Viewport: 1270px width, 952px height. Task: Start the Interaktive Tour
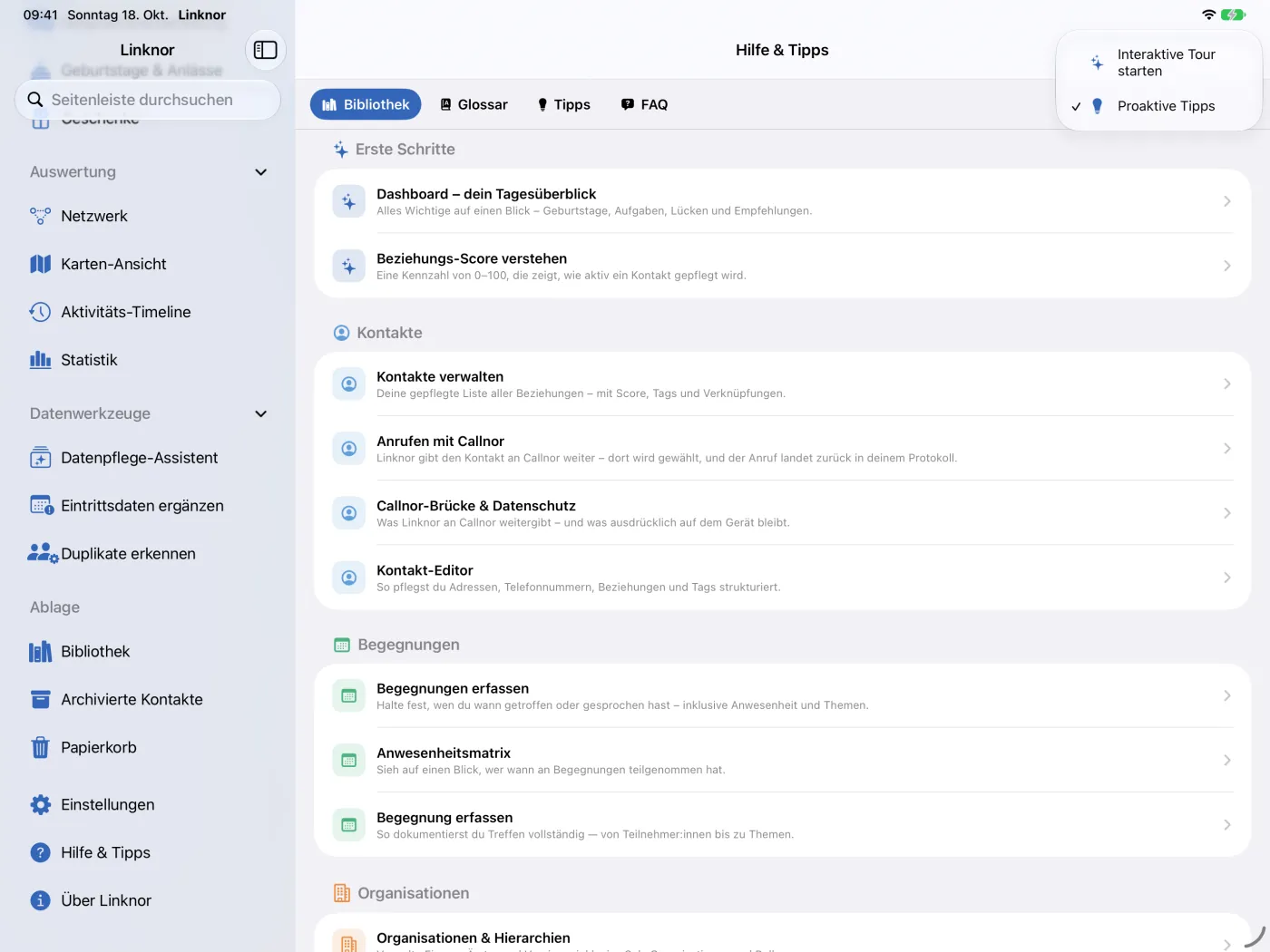coord(1158,63)
